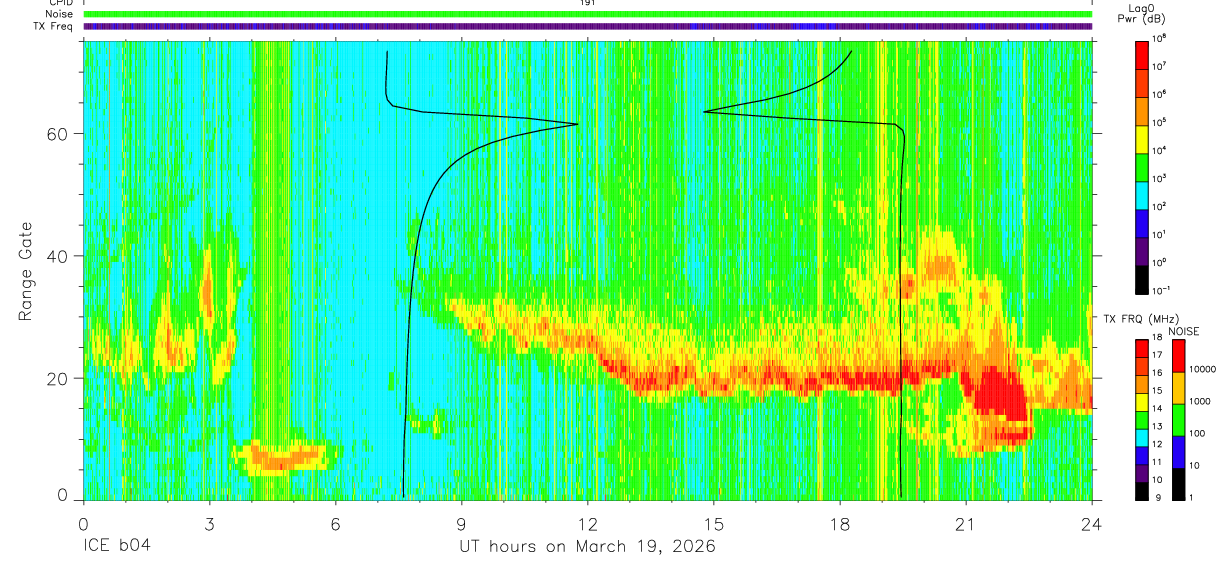Click the 'TX FRQ (MHz)' legend title

click(x=1141, y=319)
